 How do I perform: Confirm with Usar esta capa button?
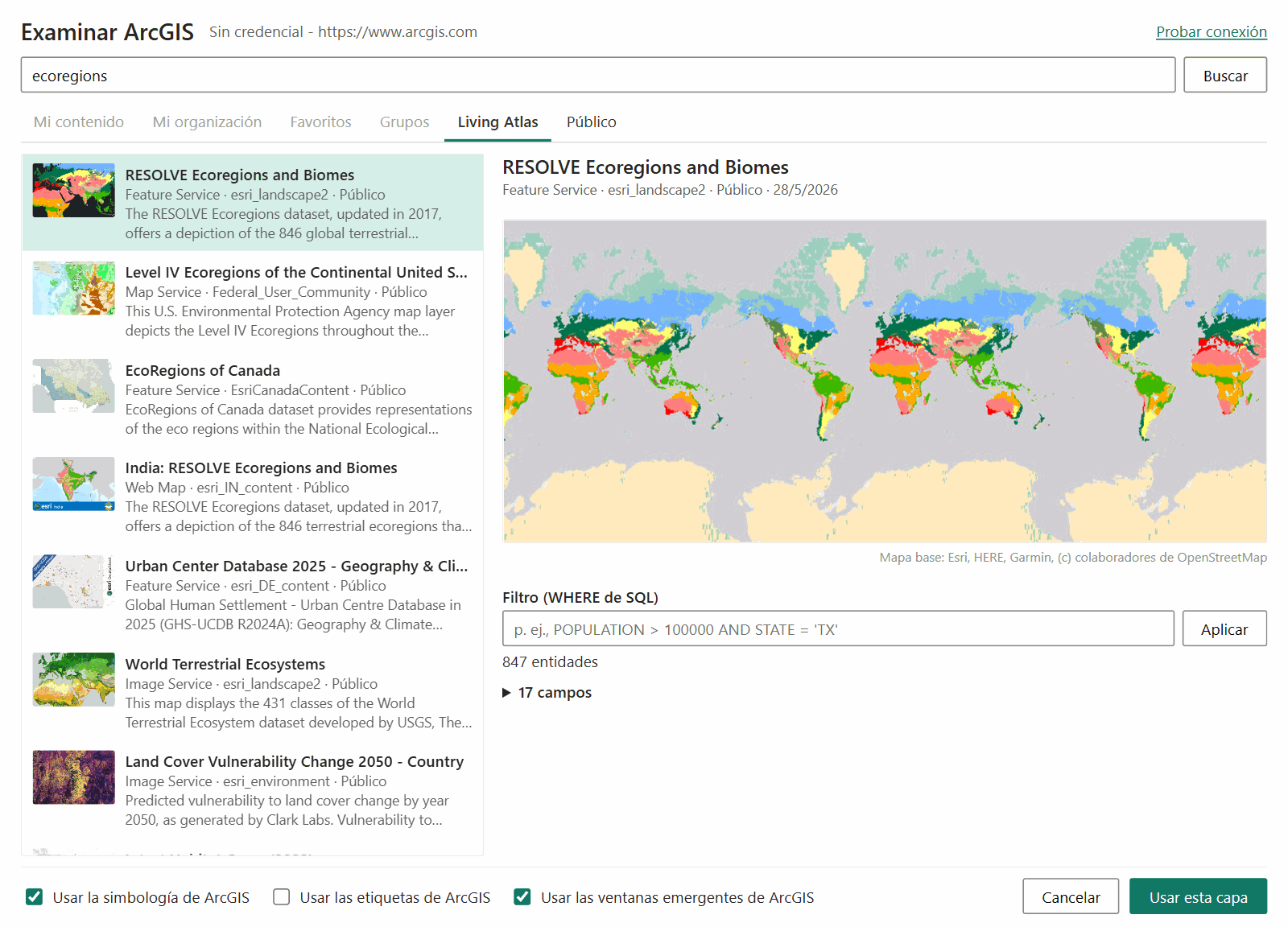coord(1198,896)
